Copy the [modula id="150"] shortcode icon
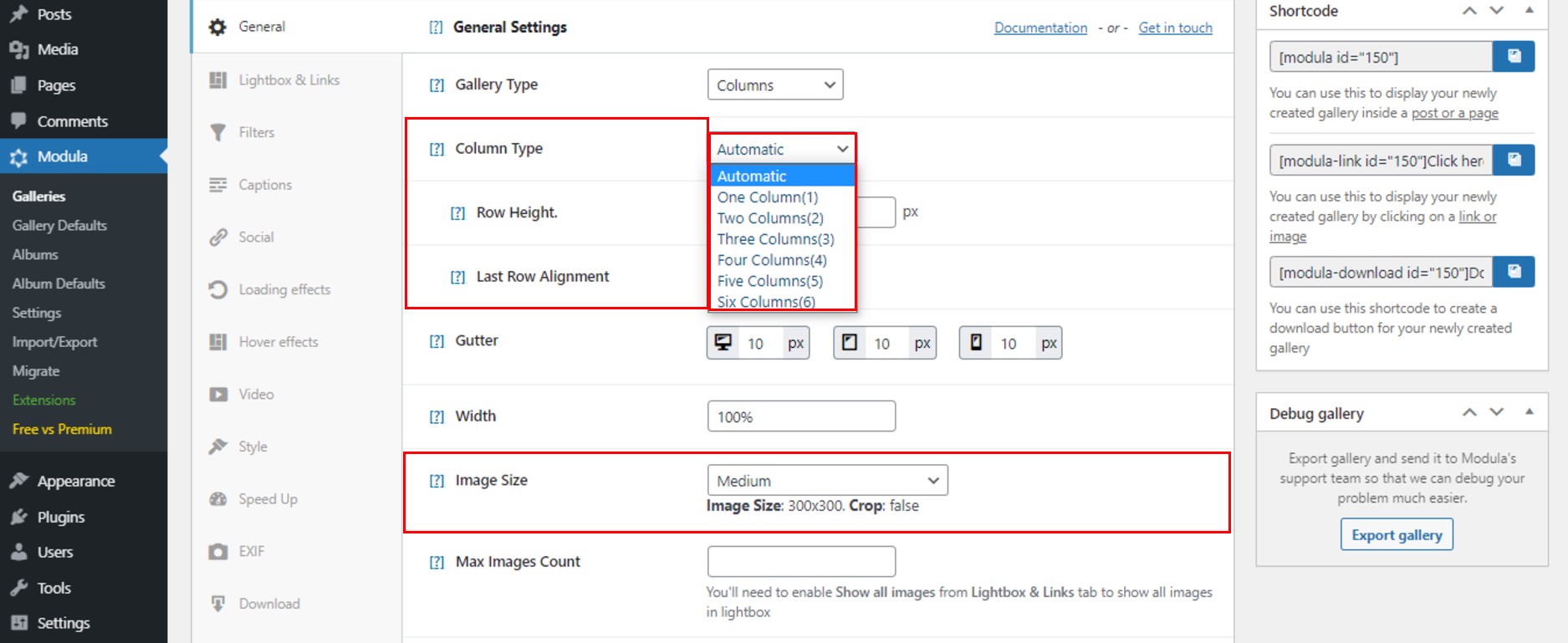 click(1514, 56)
